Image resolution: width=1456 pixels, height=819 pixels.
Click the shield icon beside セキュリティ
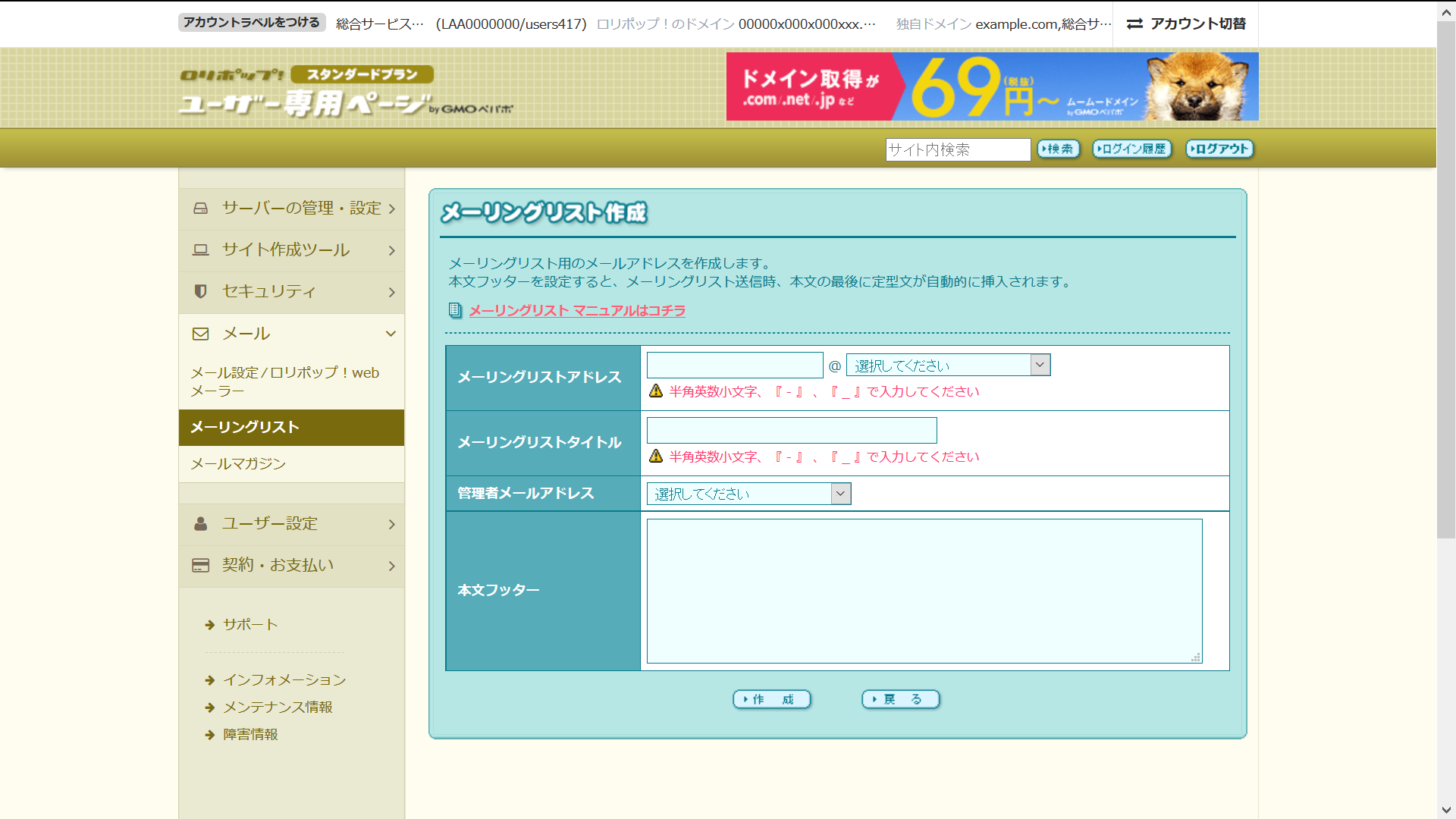pos(200,291)
